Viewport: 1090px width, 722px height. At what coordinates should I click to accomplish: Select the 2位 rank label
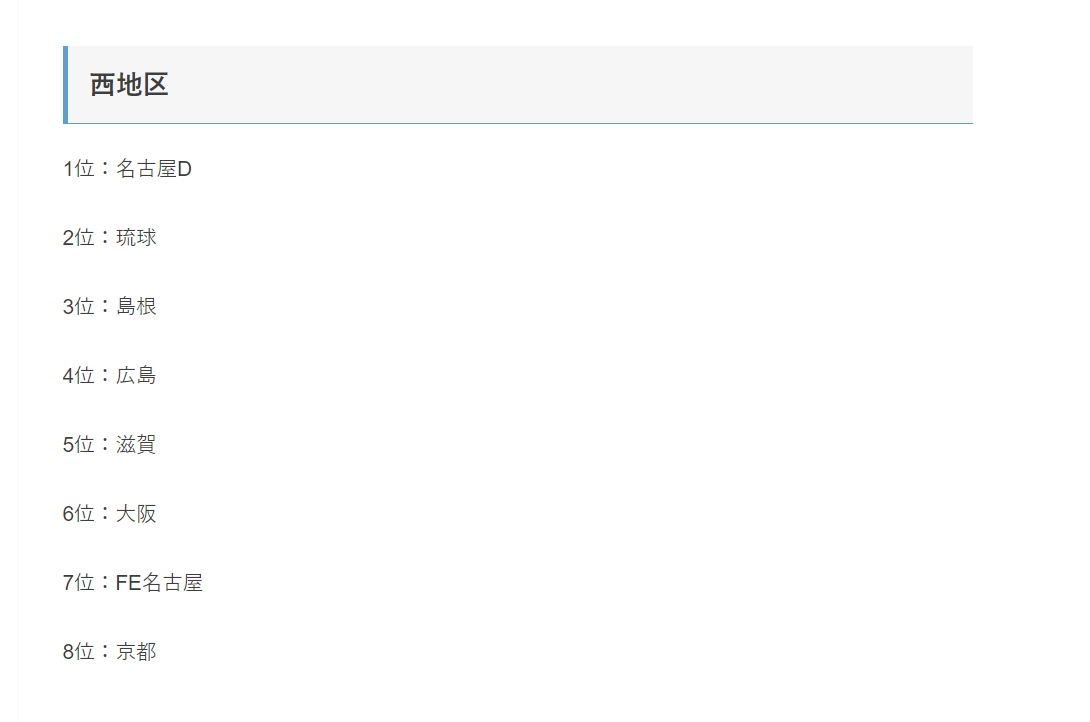[x=79, y=238]
